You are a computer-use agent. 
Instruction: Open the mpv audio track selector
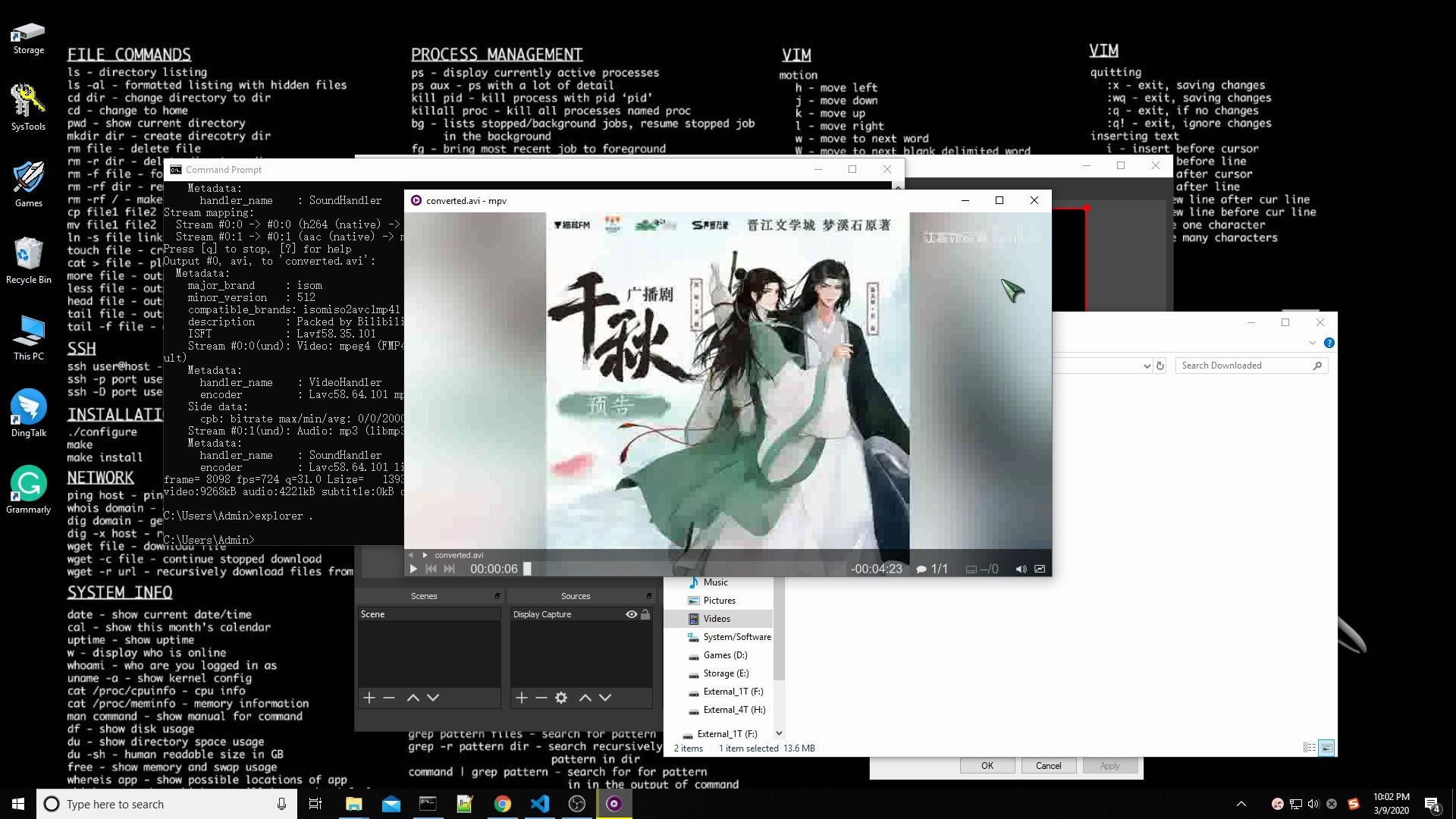[931, 569]
